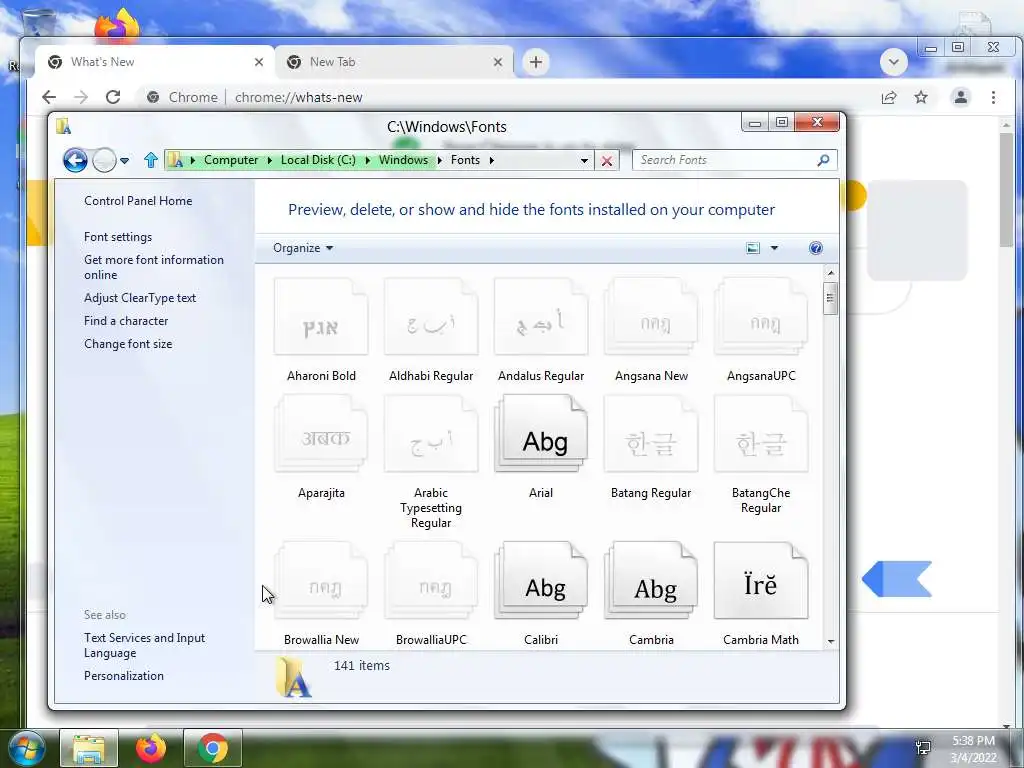This screenshot has width=1024, height=768.
Task: Click the Chrome taskbar icon
Action: [x=212, y=748]
